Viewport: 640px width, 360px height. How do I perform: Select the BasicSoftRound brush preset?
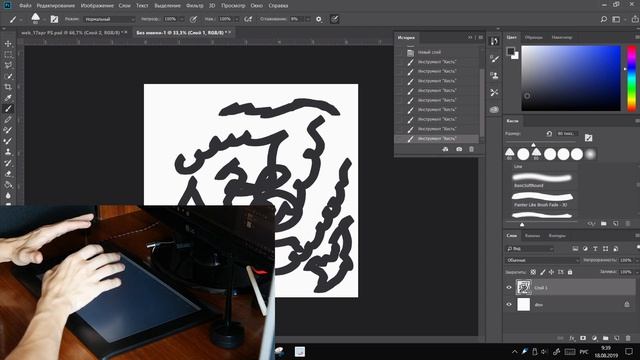[542, 180]
